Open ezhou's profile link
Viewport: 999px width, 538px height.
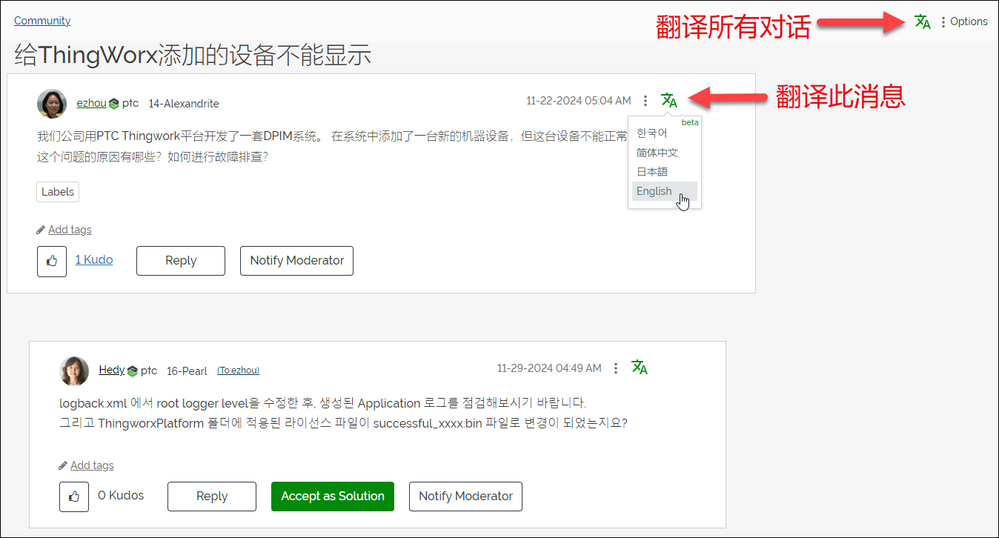pos(91,103)
